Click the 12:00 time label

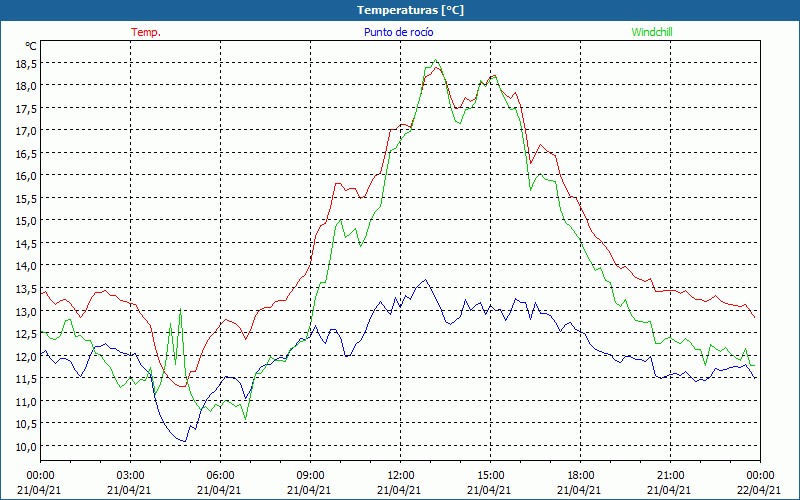point(401,475)
